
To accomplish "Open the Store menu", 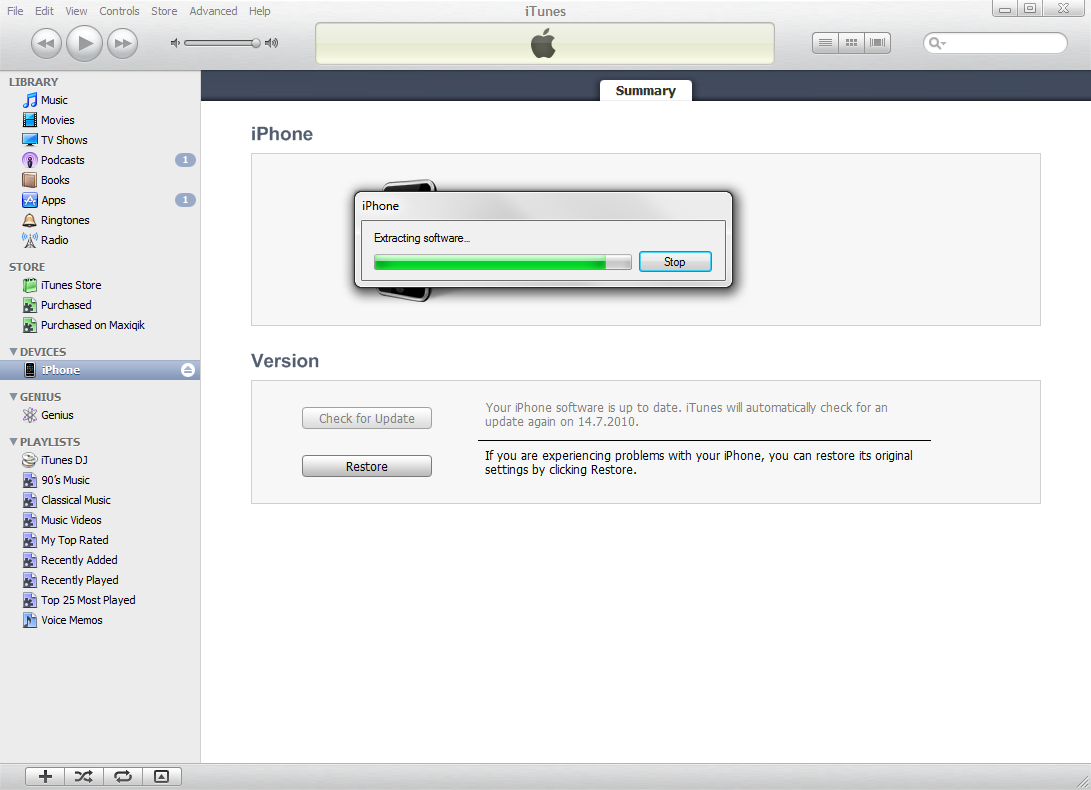I will click(x=164, y=11).
